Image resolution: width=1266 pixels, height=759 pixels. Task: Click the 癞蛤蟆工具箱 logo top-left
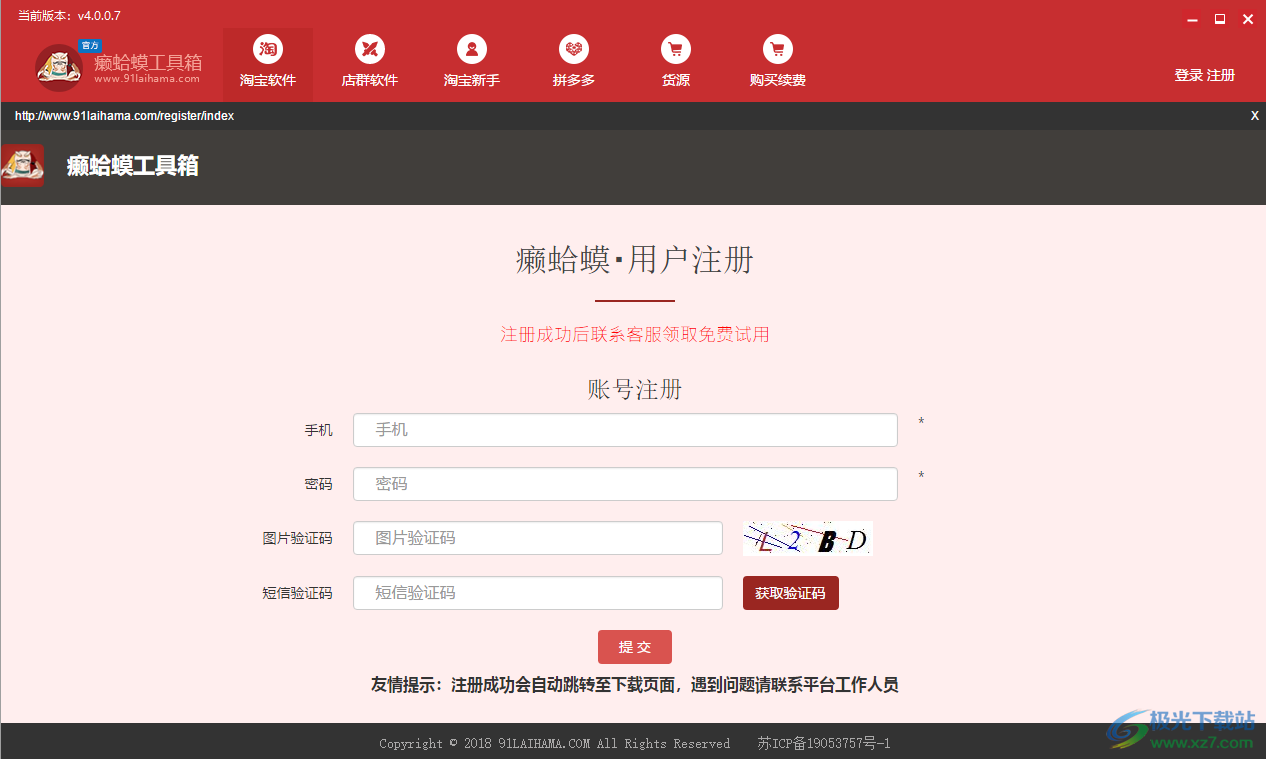[x=59, y=68]
